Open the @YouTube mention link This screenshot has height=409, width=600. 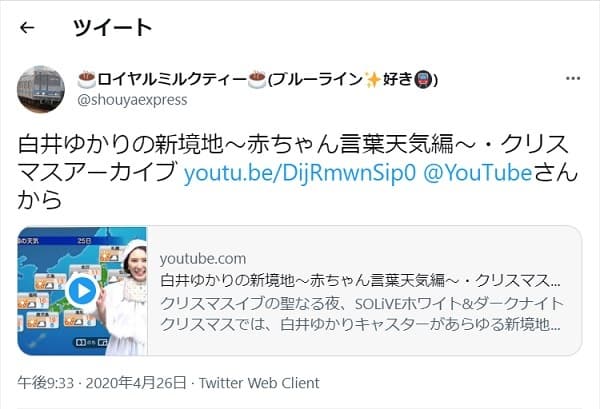478,173
